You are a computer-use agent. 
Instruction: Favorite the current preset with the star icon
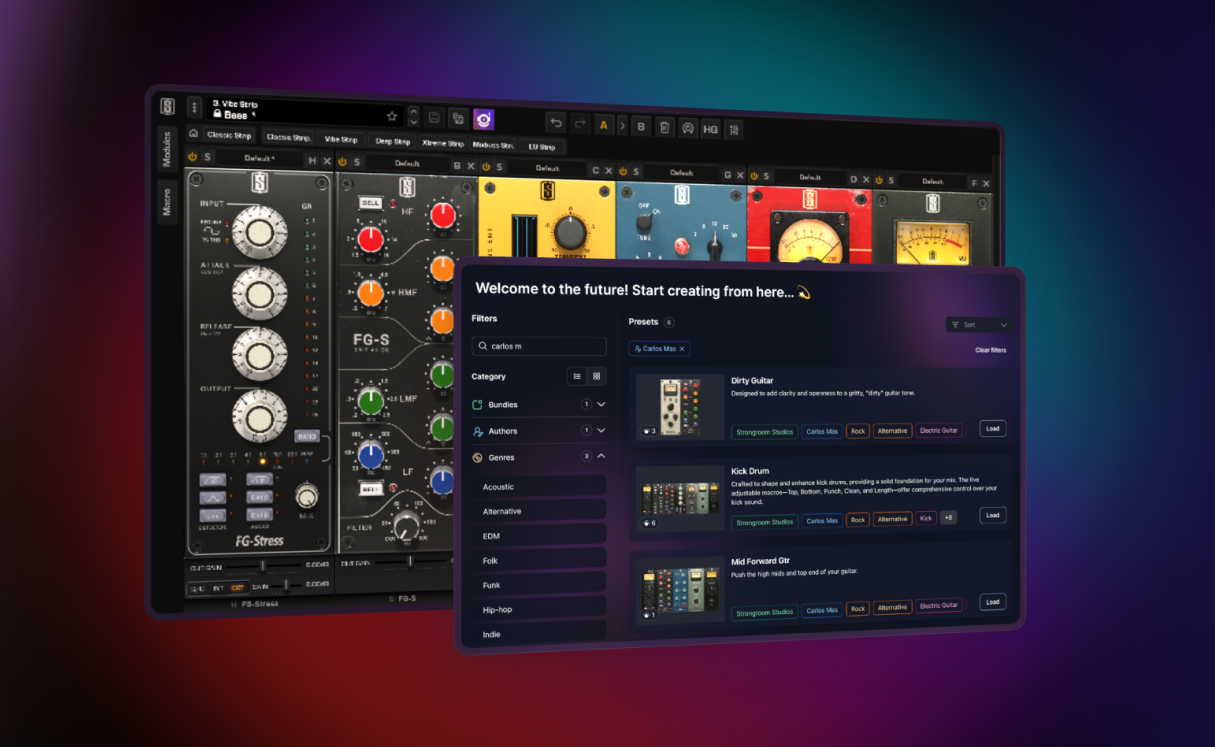(x=391, y=116)
